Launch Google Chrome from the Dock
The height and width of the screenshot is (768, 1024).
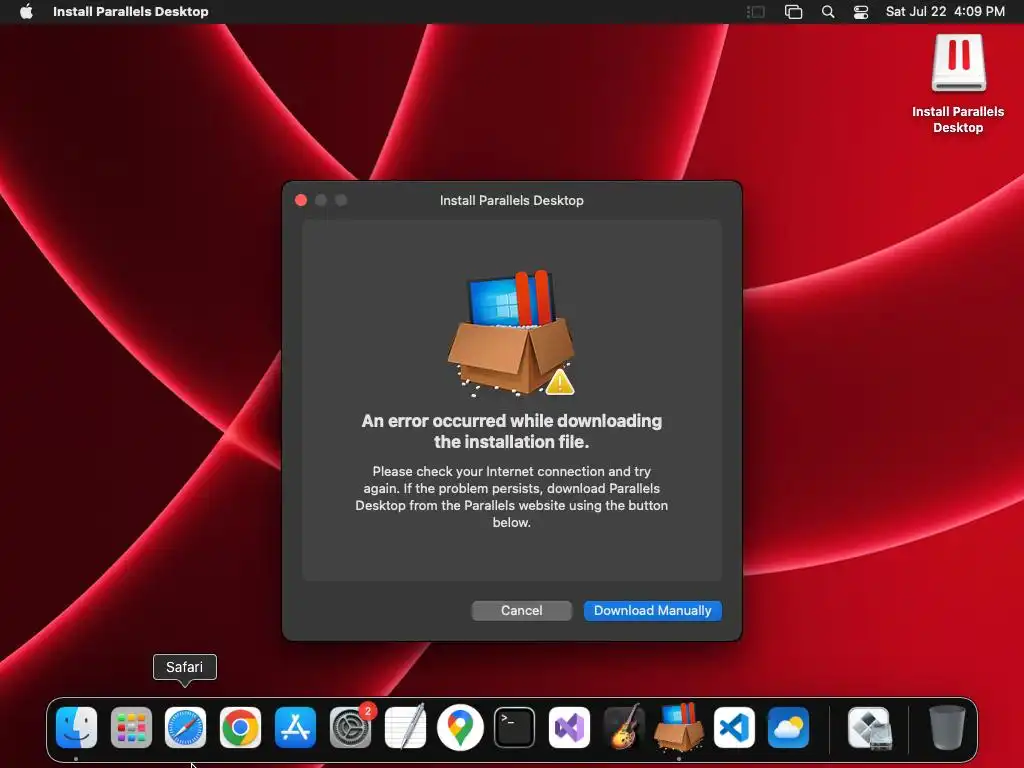(x=240, y=728)
